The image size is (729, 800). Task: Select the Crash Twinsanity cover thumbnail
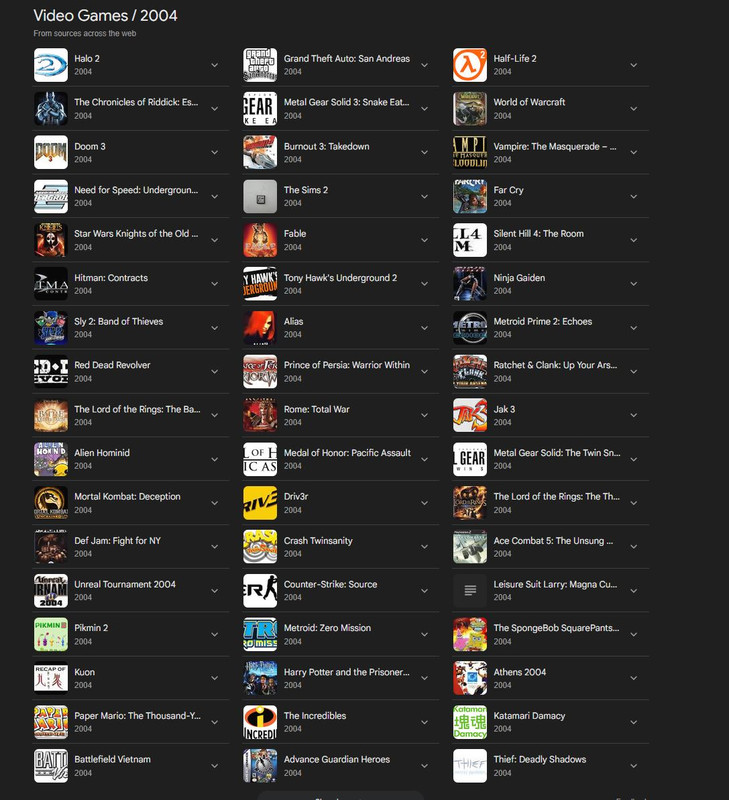pyautogui.click(x=260, y=546)
